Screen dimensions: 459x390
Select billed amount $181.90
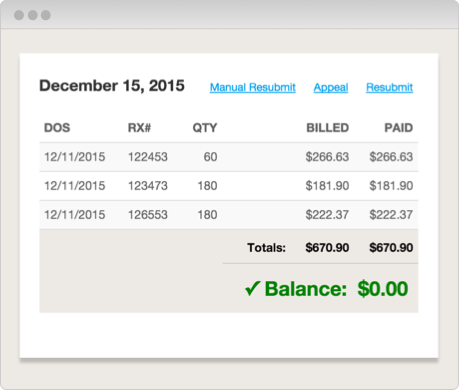(327, 186)
